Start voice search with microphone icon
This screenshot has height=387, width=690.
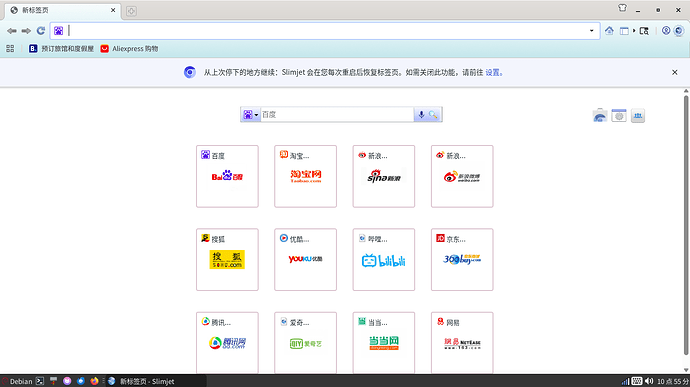coord(421,114)
